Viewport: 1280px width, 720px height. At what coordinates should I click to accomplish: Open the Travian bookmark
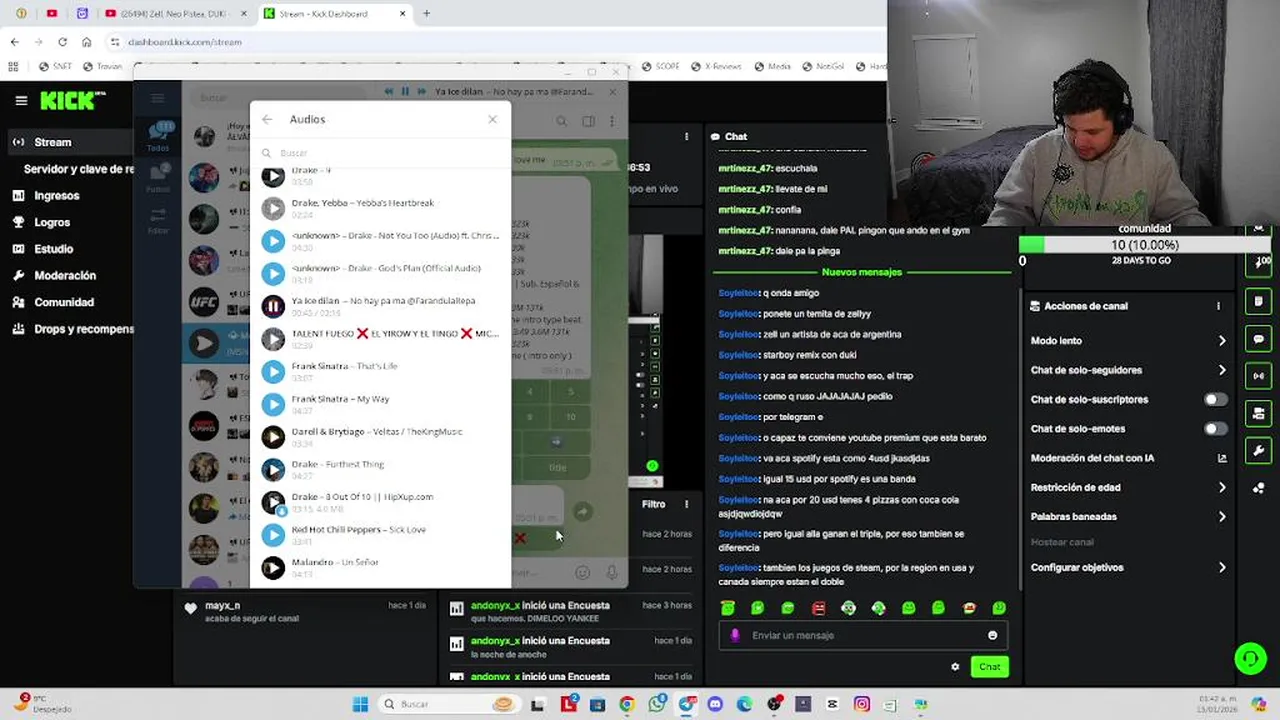tap(102, 66)
